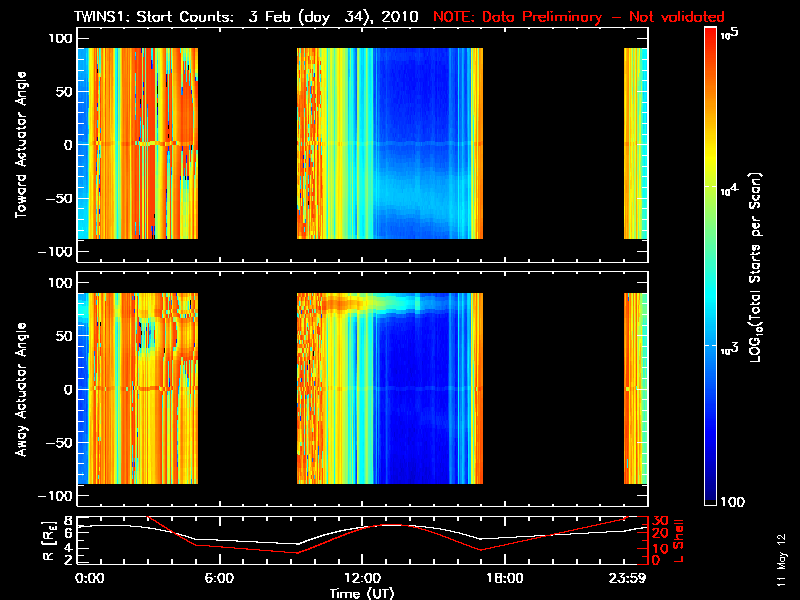Click the red note "Data Preliminary – Not validated"
This screenshot has width=800, height=600.
pyautogui.click(x=603, y=16)
